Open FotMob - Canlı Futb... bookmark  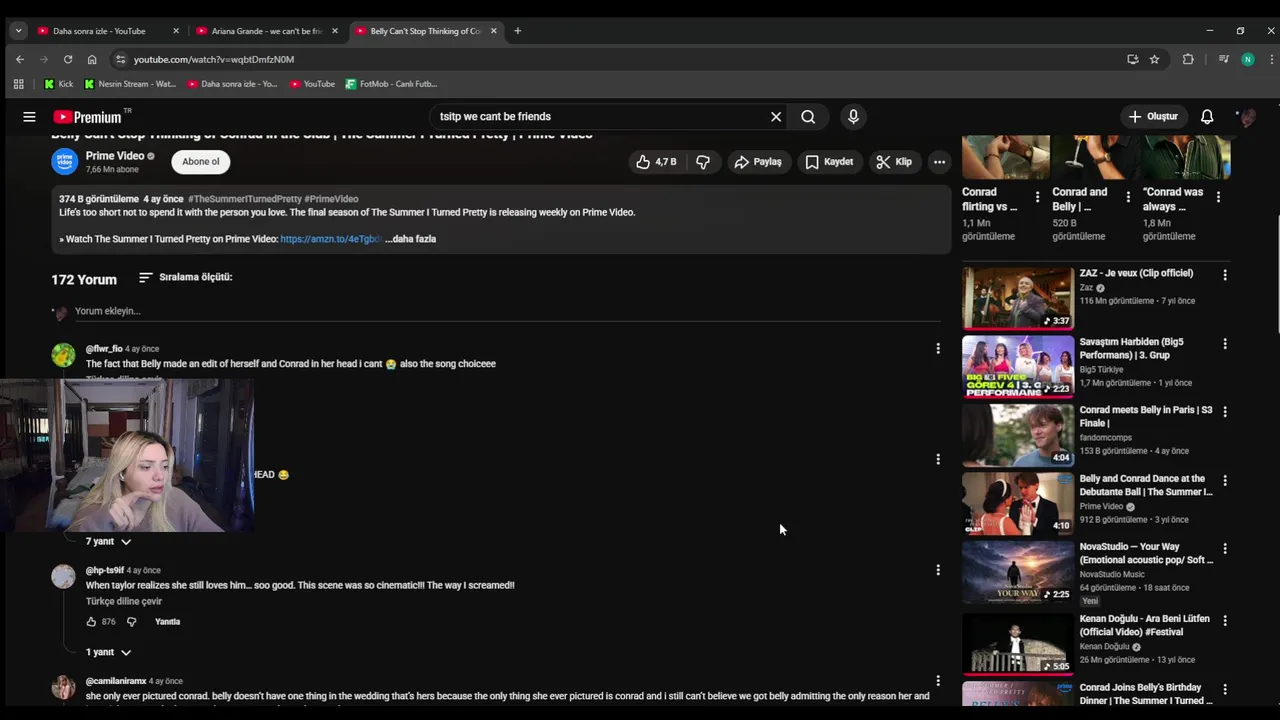click(391, 84)
